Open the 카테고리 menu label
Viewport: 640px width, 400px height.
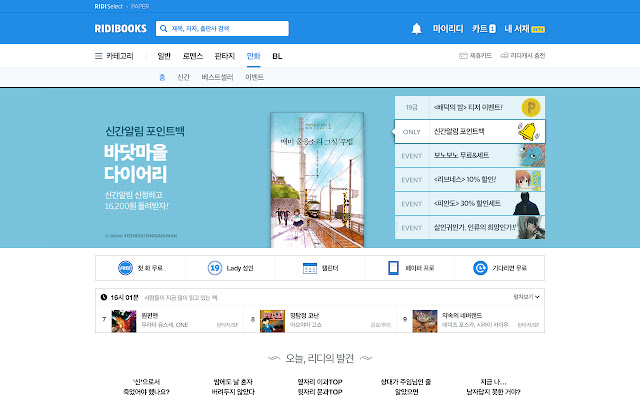point(120,56)
